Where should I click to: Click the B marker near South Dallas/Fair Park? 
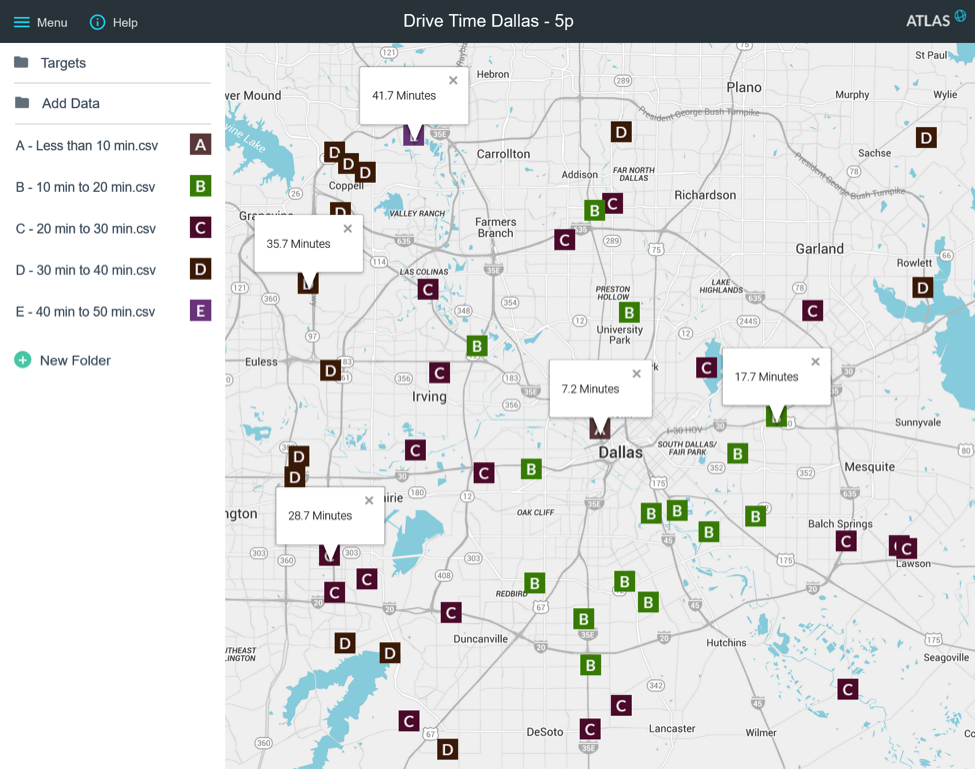coord(737,453)
